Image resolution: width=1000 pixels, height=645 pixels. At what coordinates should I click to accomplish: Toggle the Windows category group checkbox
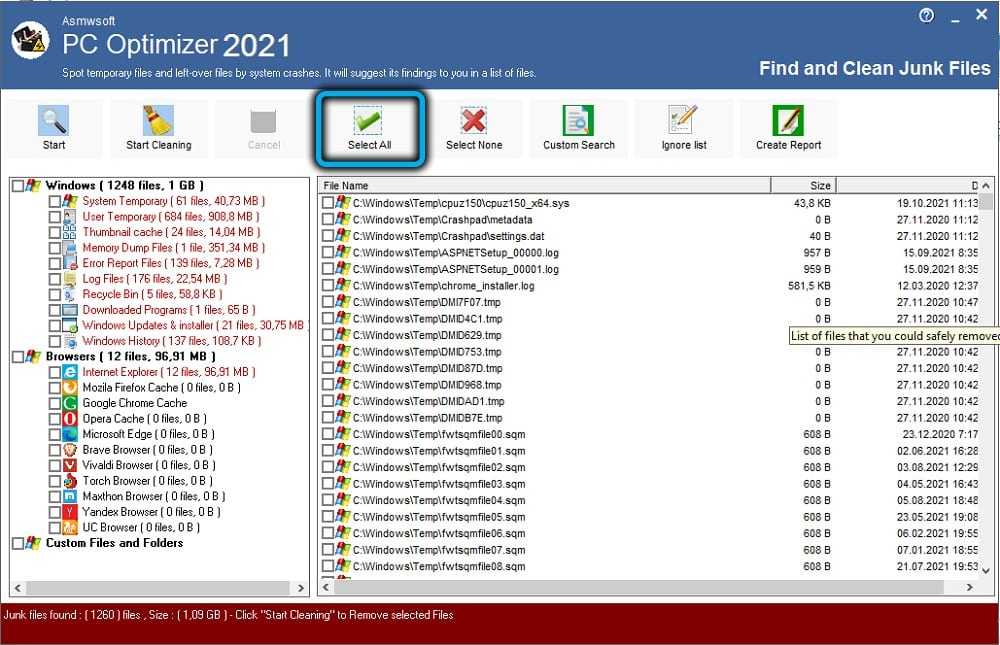[18, 186]
